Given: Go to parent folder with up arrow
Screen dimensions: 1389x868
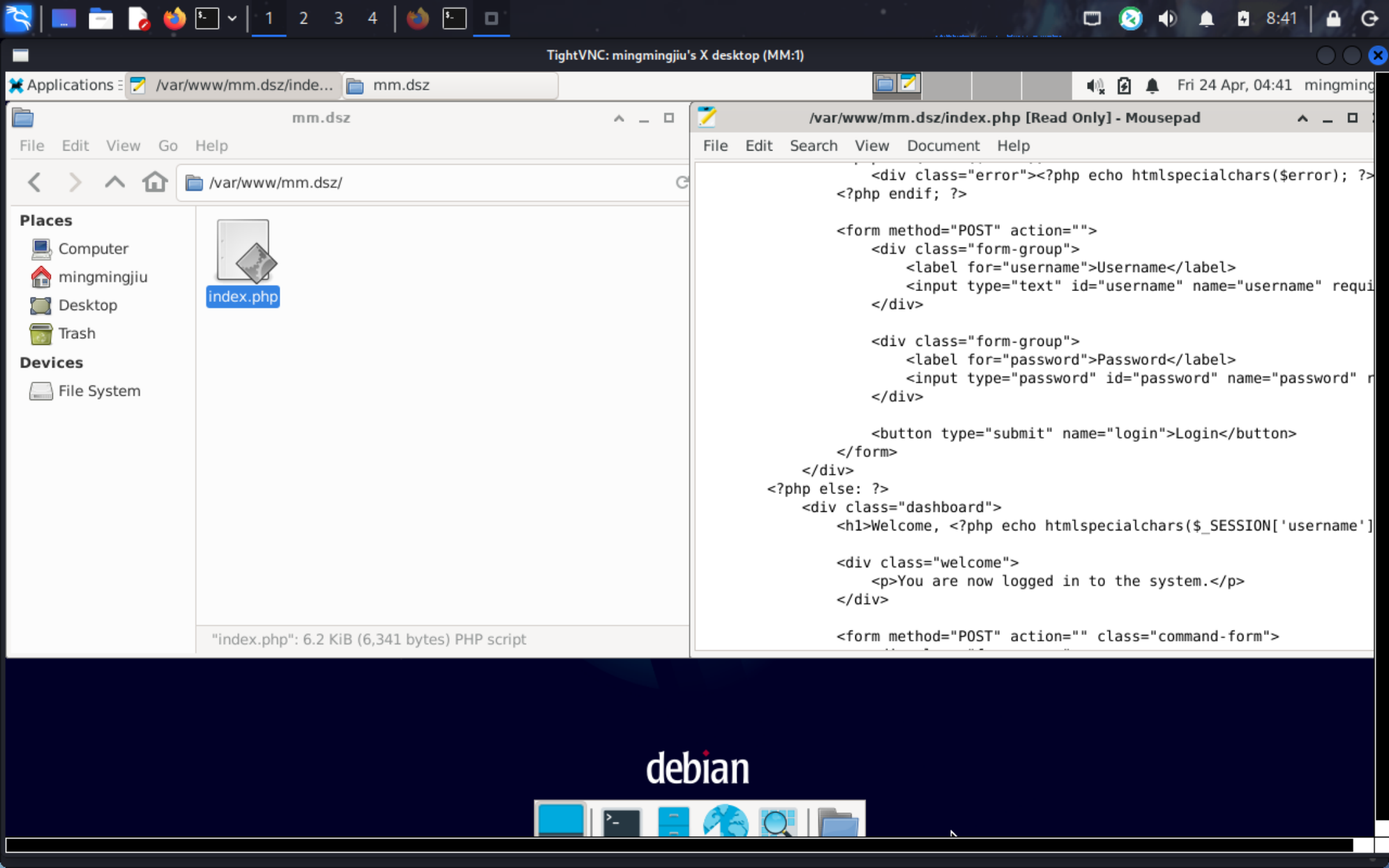Looking at the screenshot, I should coord(114,183).
